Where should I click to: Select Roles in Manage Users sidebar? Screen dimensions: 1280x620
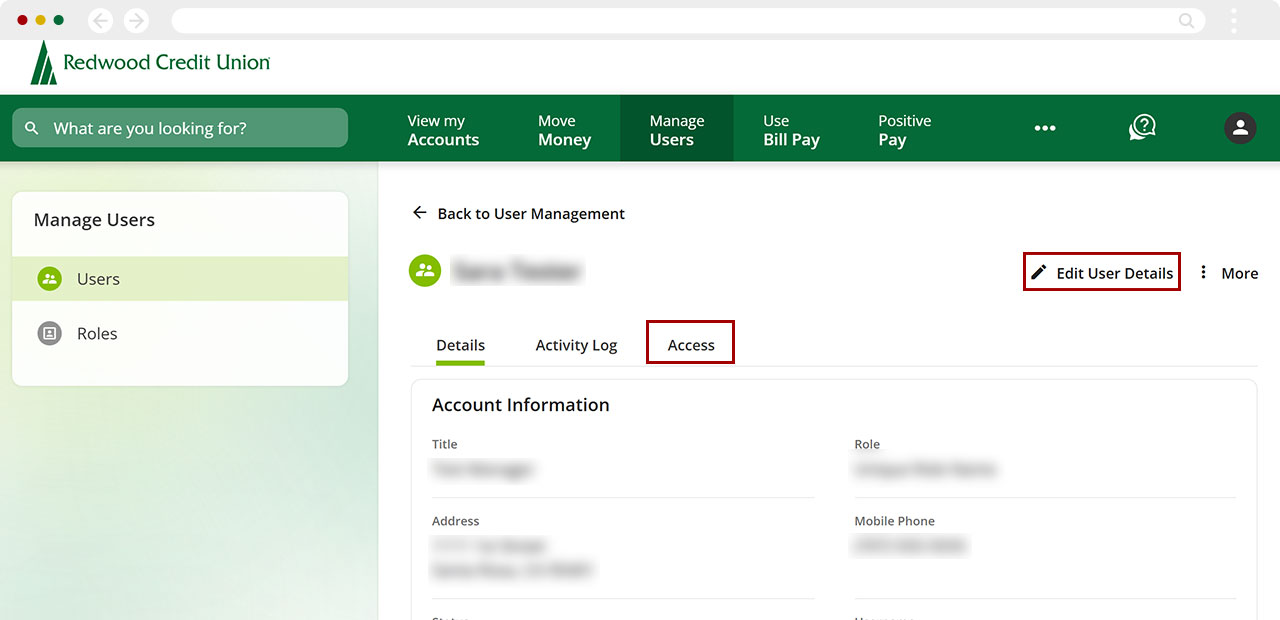pos(180,333)
